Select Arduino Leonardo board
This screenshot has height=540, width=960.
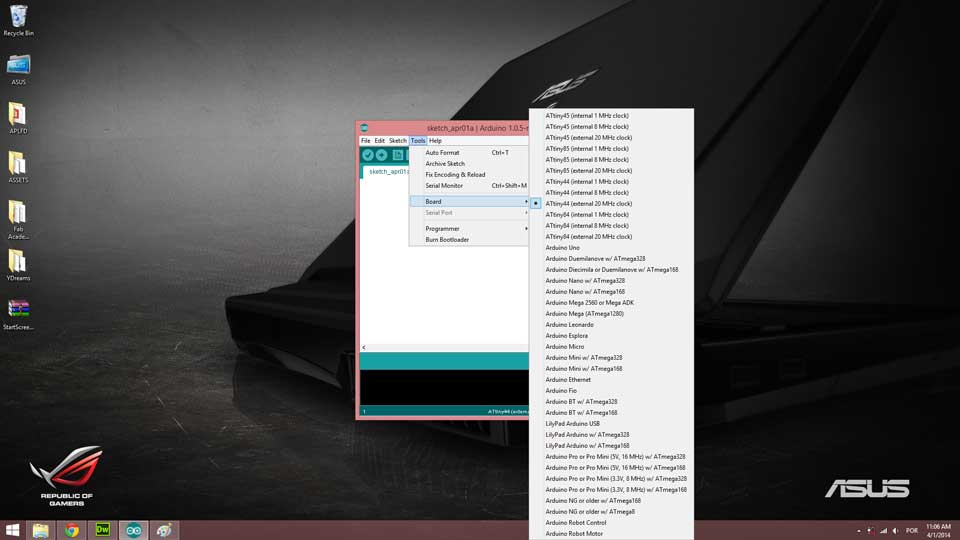click(611, 325)
